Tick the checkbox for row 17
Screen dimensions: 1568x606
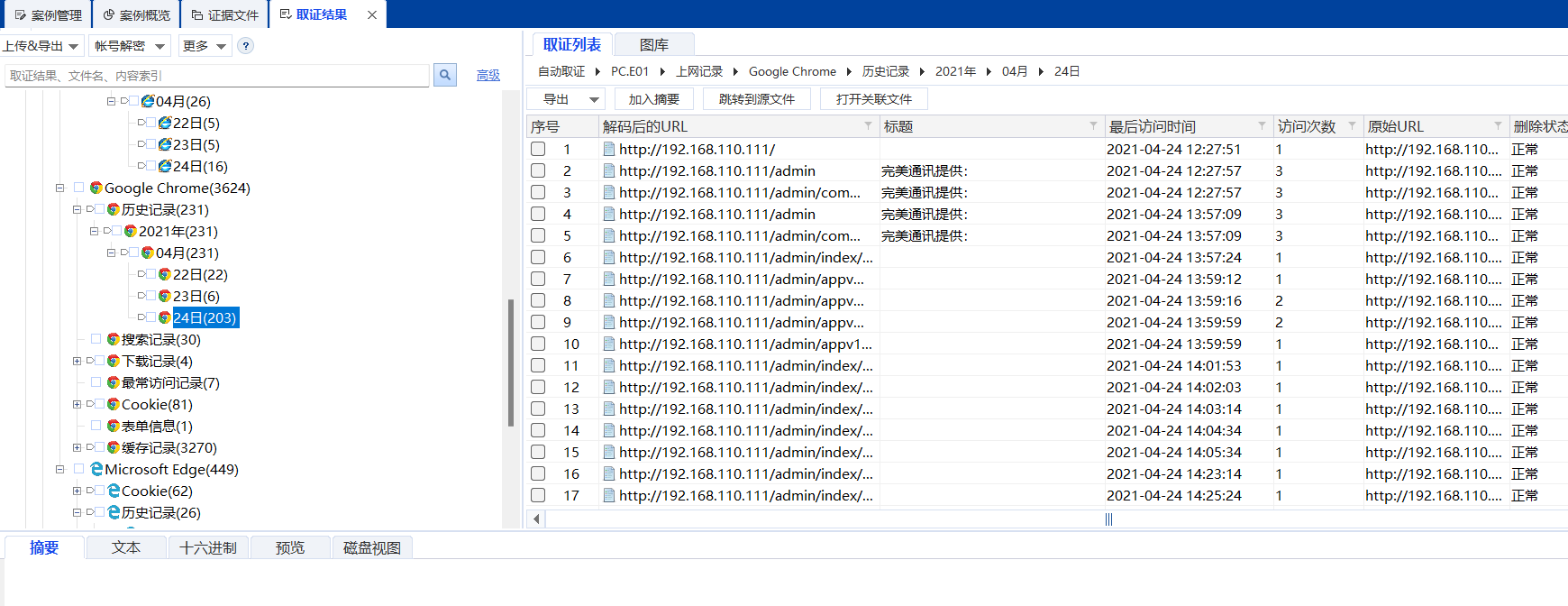click(x=538, y=495)
